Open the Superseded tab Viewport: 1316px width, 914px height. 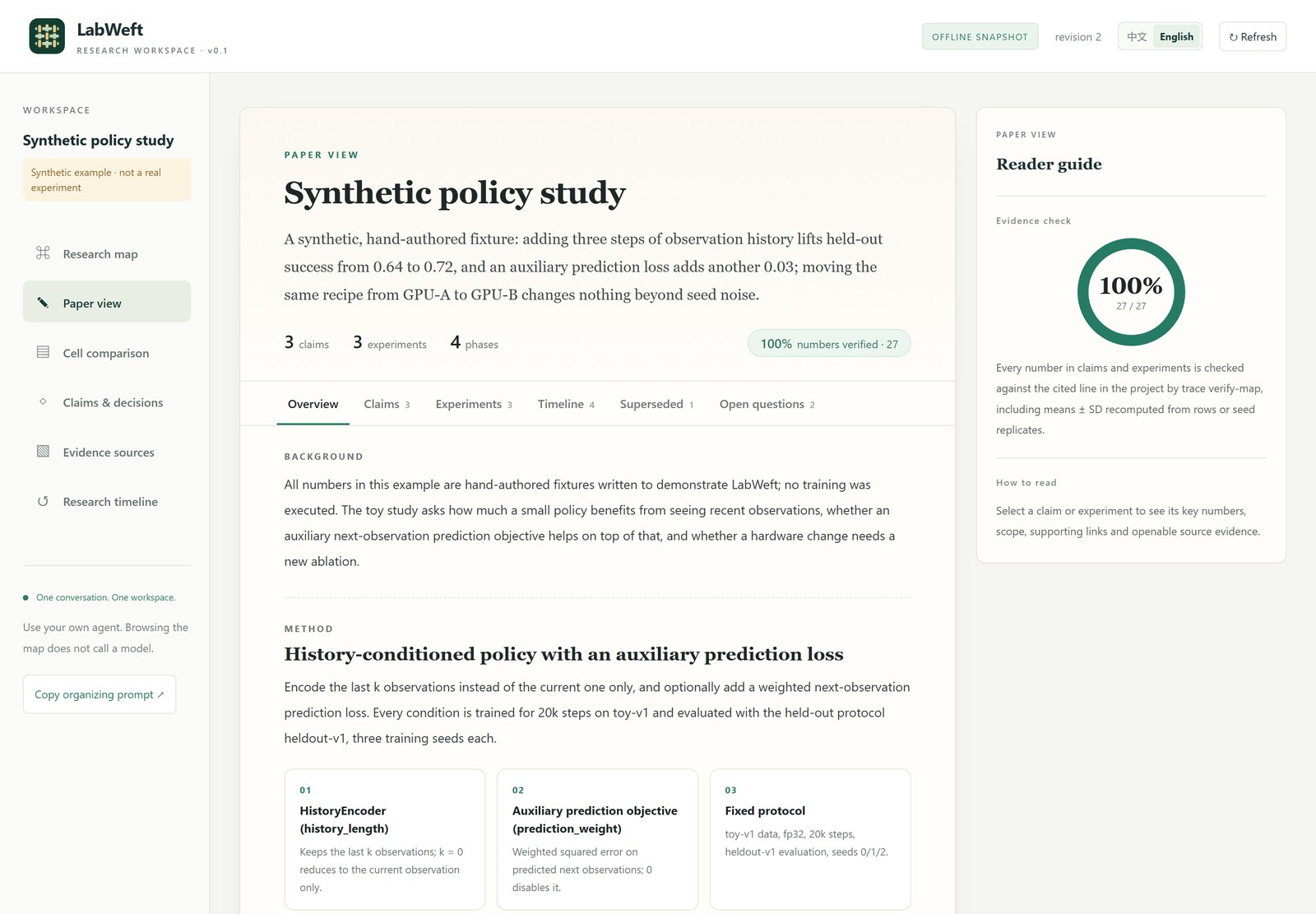pyautogui.click(x=656, y=404)
